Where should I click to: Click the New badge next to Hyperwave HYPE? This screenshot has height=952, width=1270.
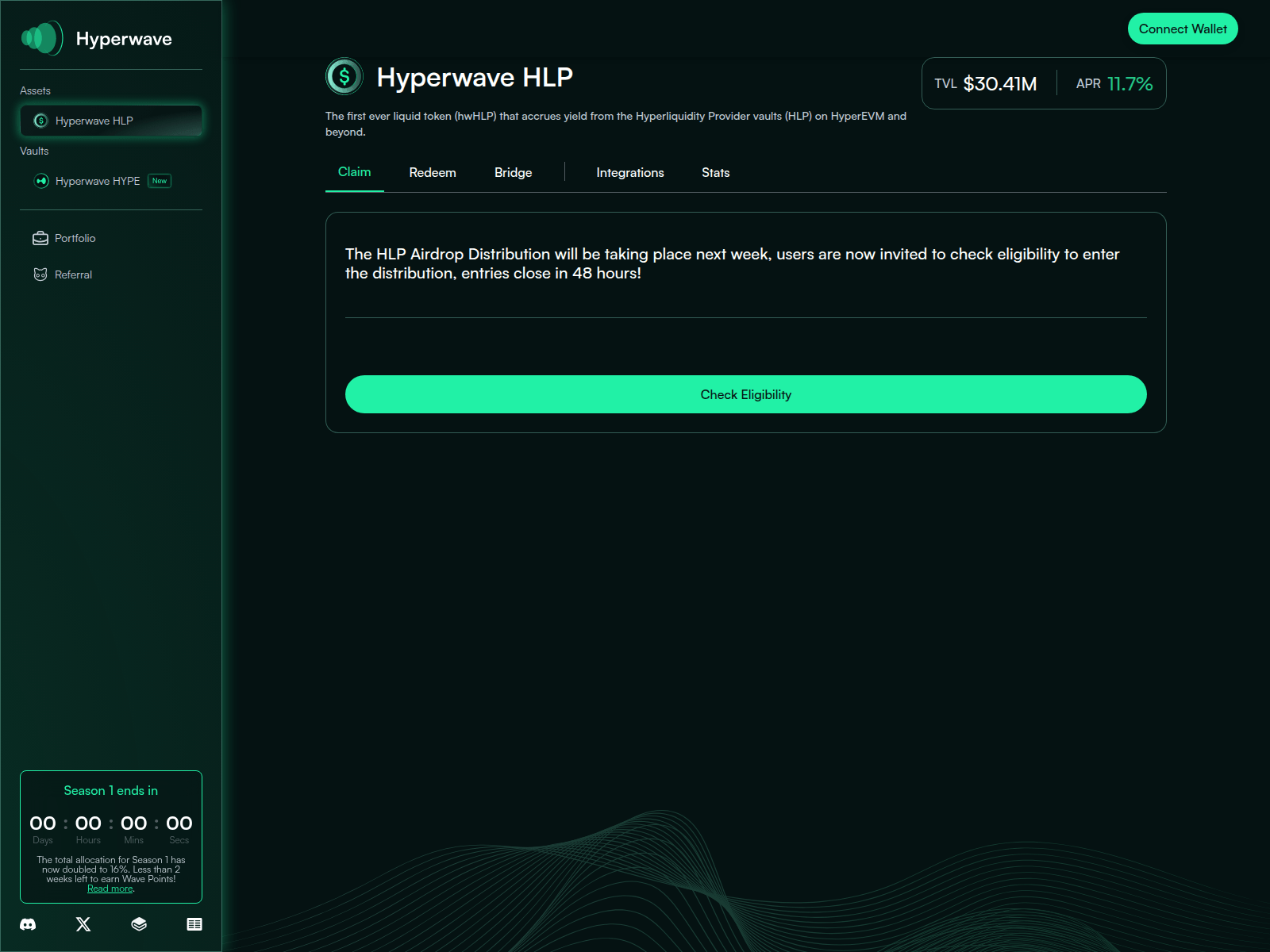point(159,181)
